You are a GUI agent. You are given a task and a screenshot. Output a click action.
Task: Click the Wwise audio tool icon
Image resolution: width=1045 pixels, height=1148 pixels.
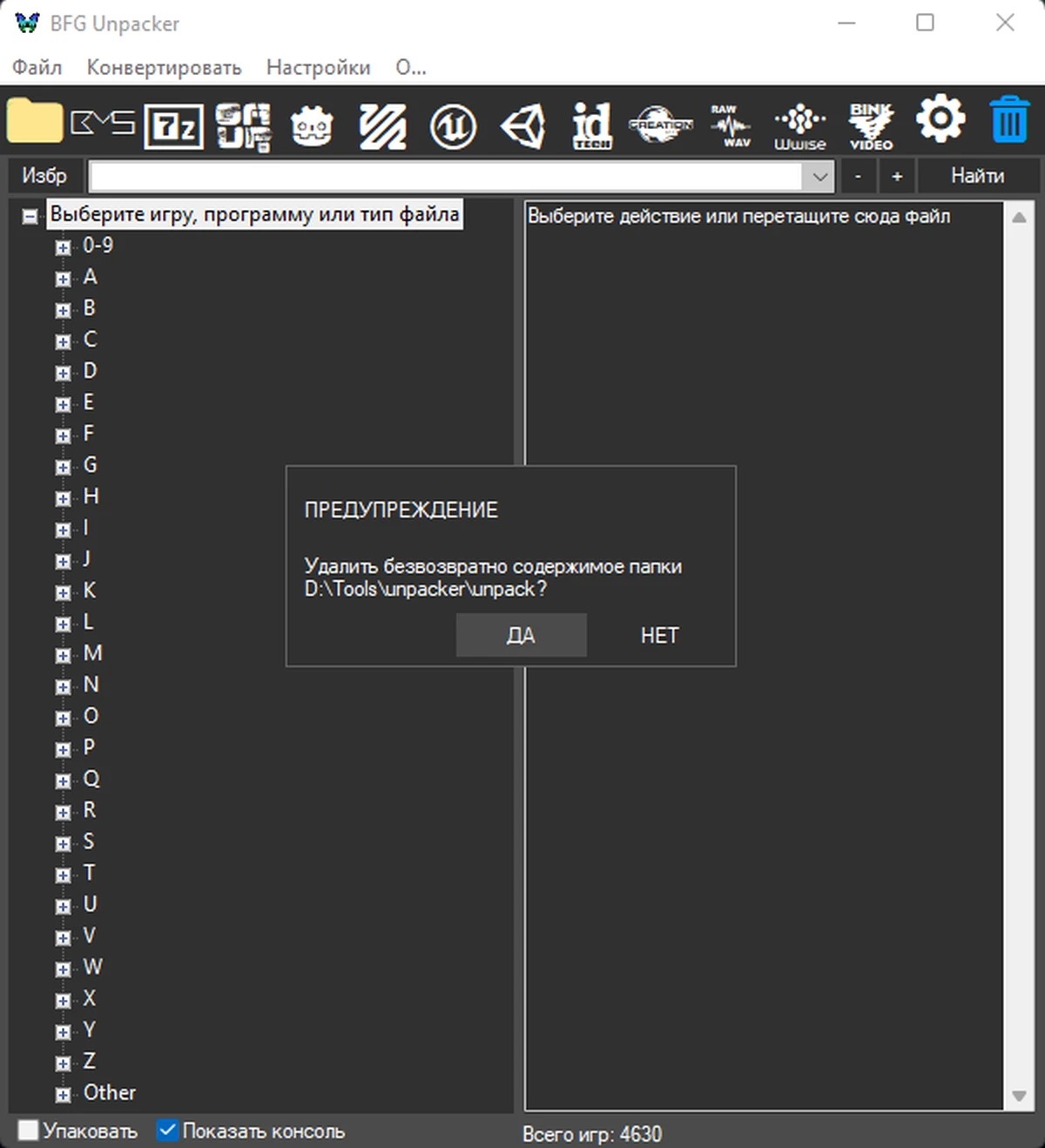(799, 124)
